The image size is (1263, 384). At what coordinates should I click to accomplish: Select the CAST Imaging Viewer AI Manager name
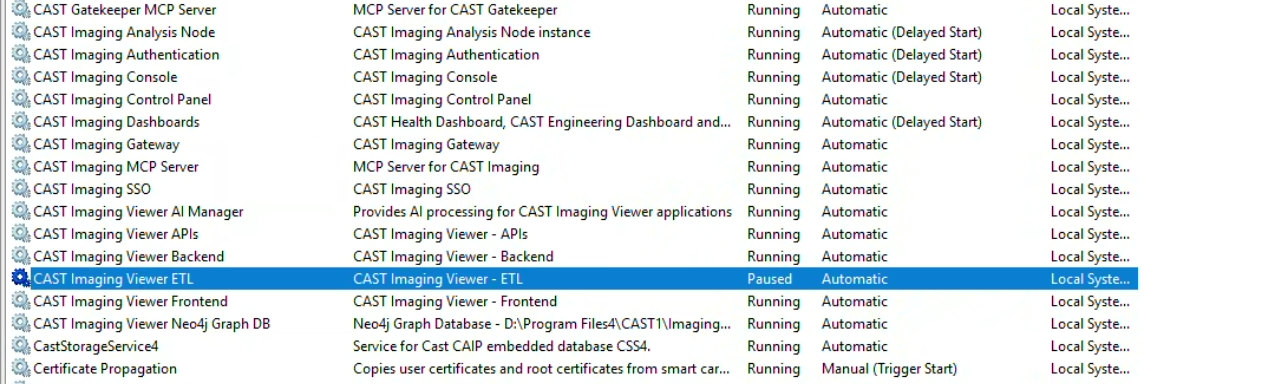(138, 212)
